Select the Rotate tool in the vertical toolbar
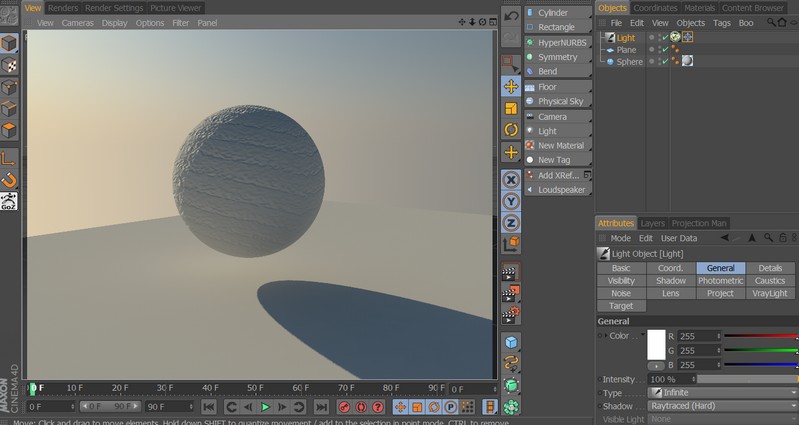The width and height of the screenshot is (799, 425). pos(511,130)
